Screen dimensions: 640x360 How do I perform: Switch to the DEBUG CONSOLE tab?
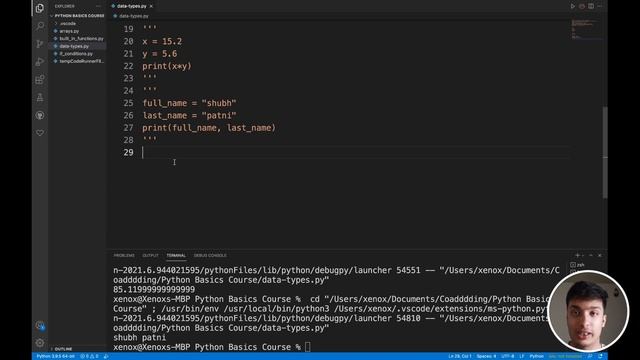point(210,256)
